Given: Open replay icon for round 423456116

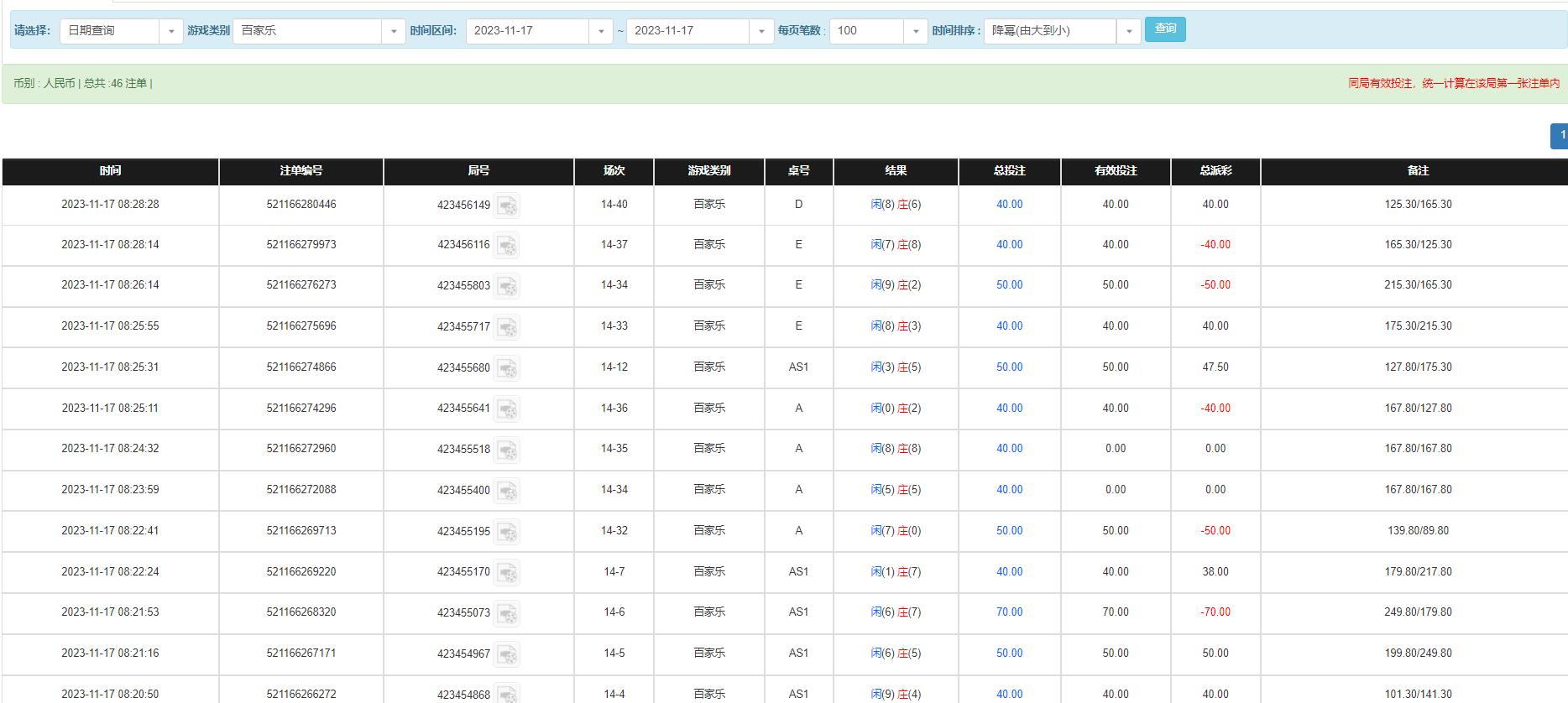Looking at the screenshot, I should [507, 246].
